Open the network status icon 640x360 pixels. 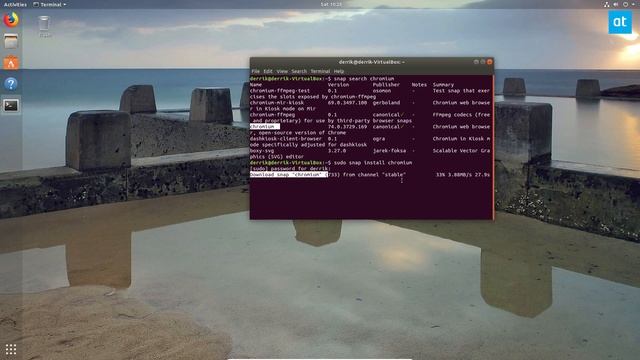(x=607, y=4)
